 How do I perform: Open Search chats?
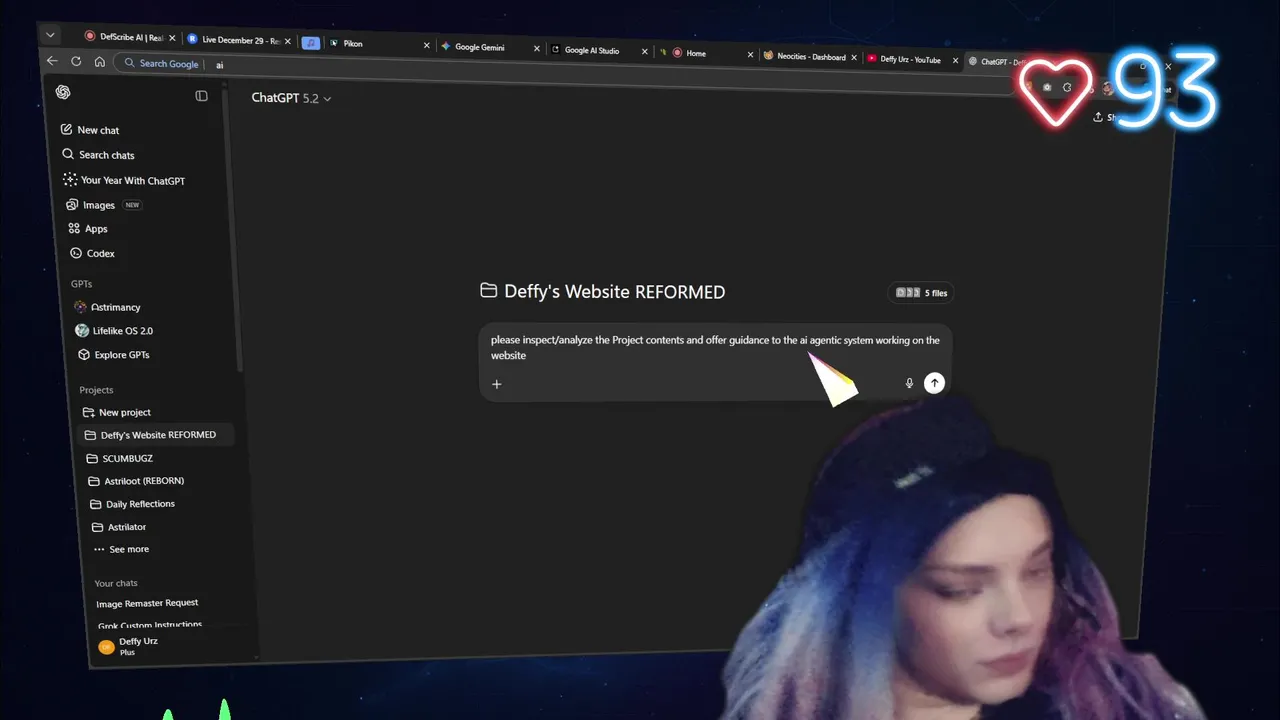click(98, 155)
